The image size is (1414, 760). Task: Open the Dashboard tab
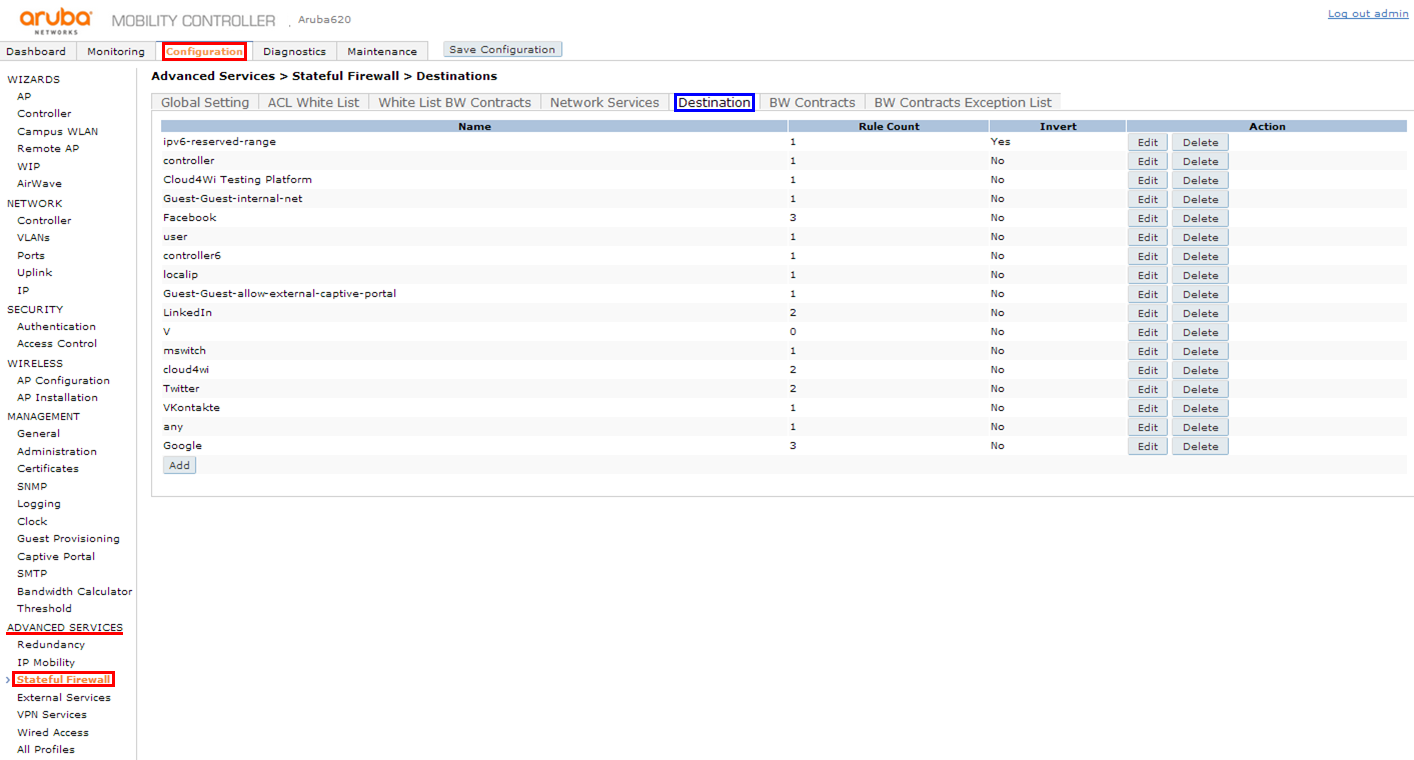pos(36,51)
